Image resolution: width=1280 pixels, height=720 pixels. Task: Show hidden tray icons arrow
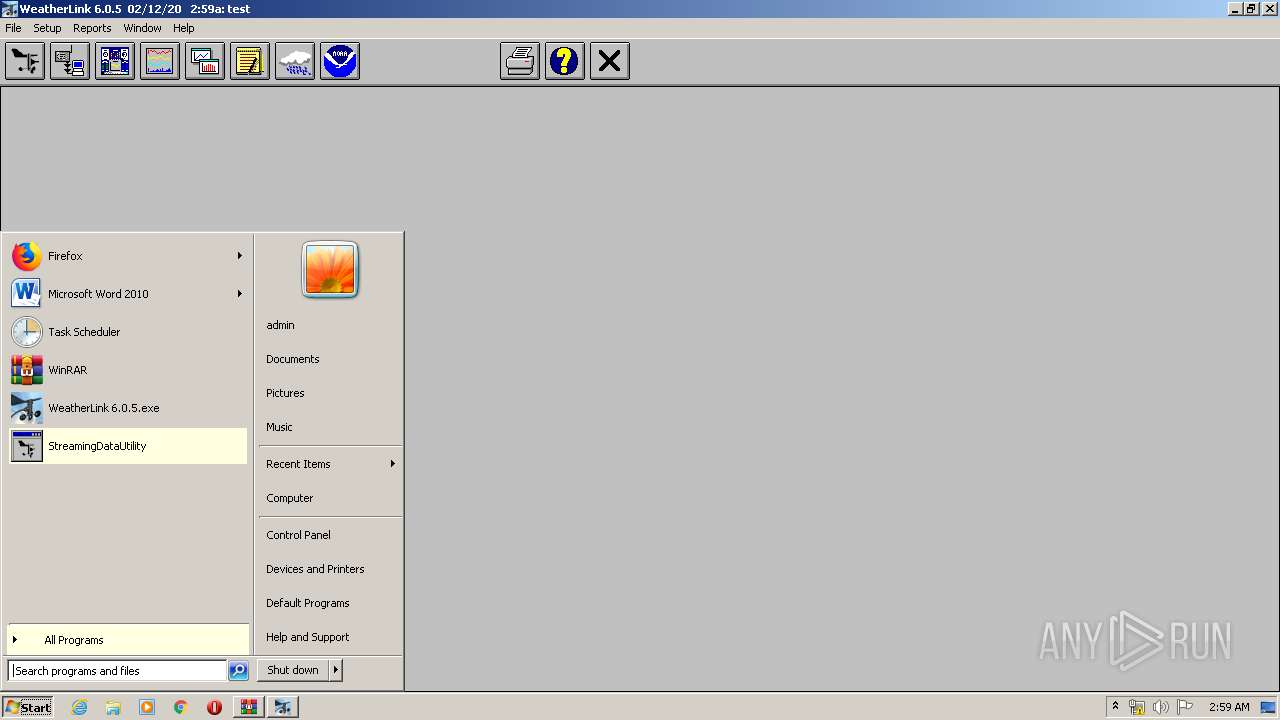click(x=1115, y=707)
